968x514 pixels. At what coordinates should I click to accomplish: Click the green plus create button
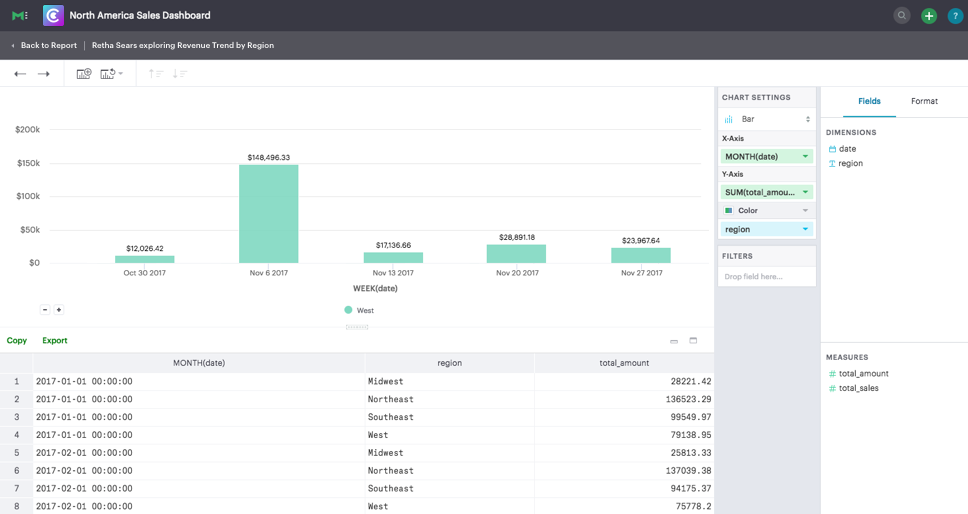928,16
